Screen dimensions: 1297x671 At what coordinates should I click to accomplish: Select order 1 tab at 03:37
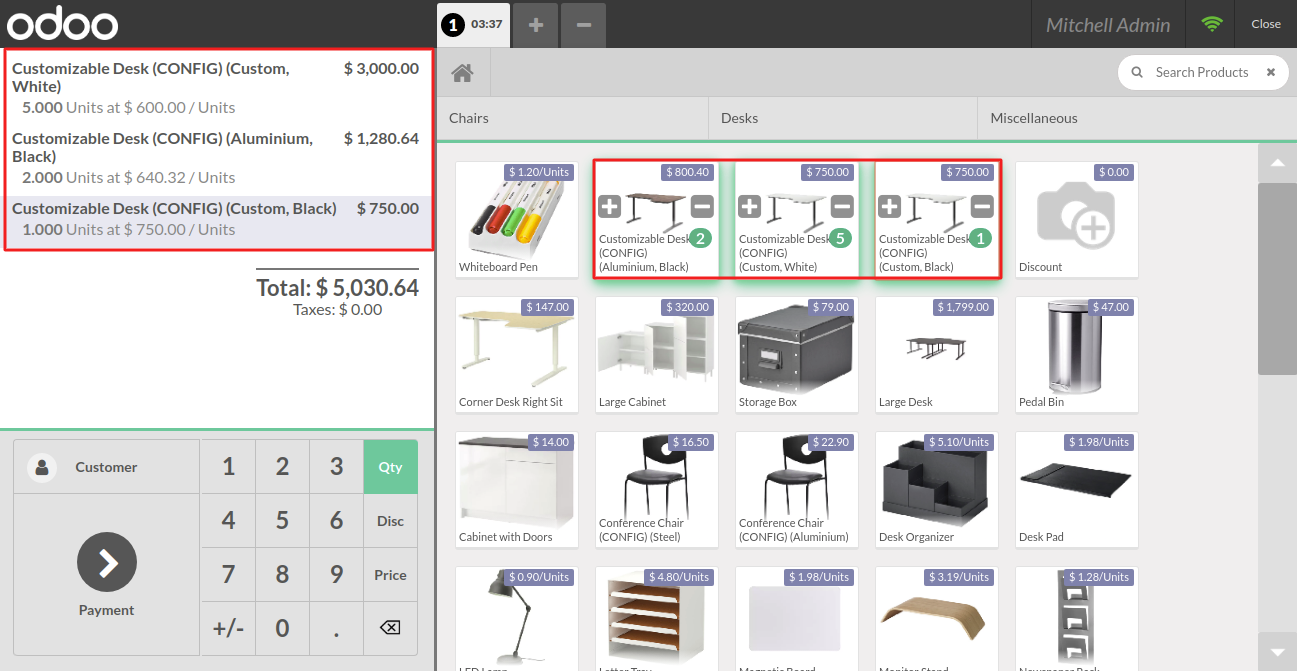pos(473,24)
